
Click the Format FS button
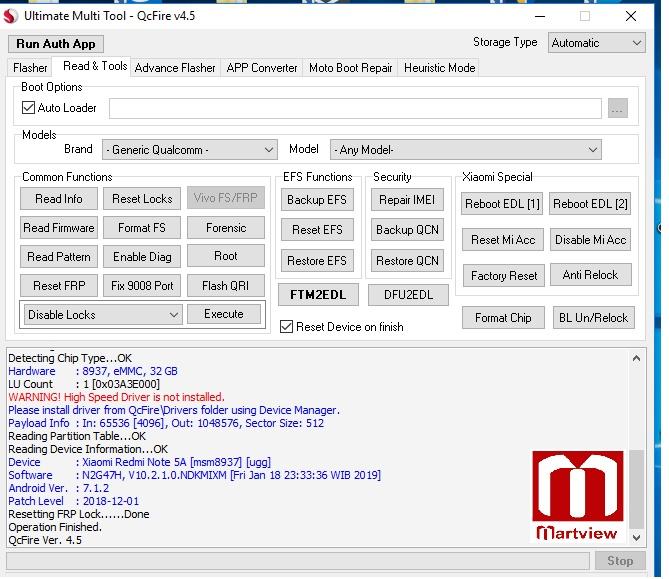142,228
